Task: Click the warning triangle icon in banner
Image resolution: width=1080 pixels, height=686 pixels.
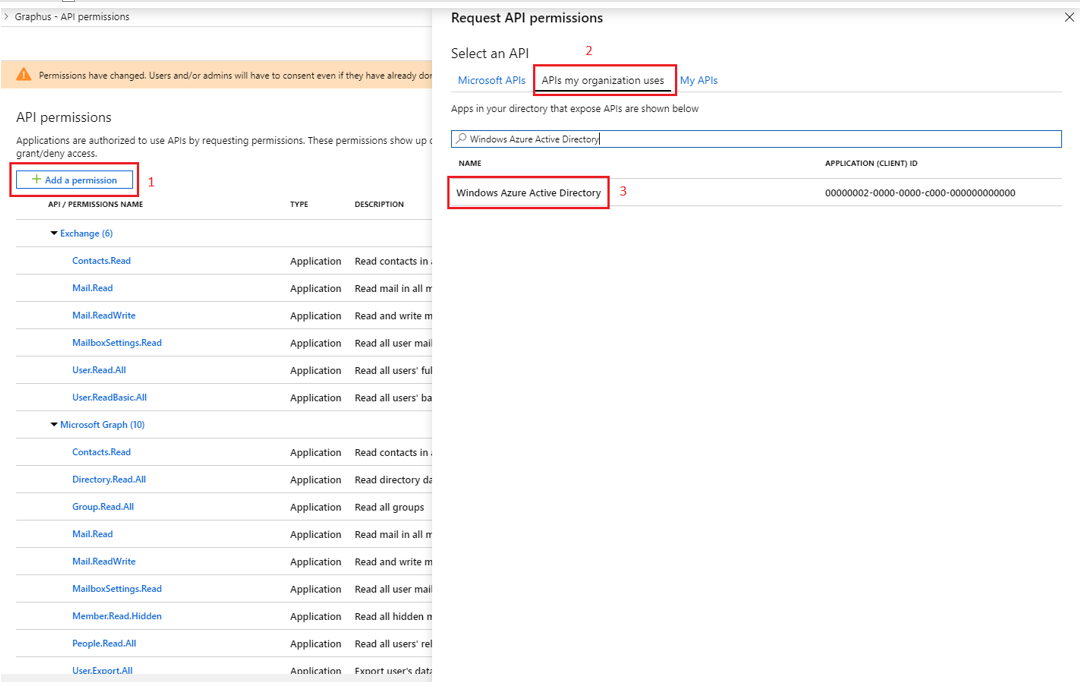Action: tap(23, 74)
